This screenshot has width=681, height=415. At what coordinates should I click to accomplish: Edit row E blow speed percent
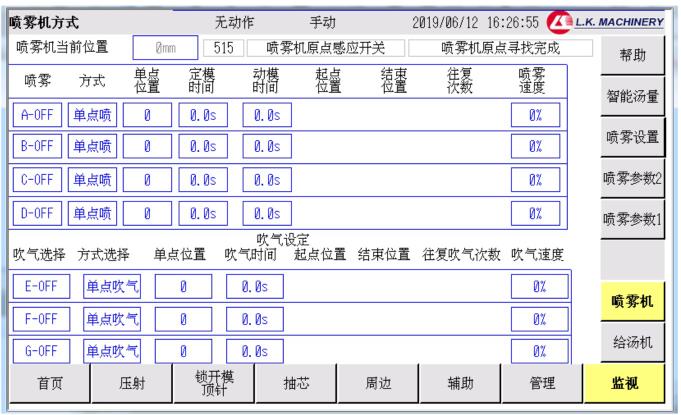click(539, 287)
